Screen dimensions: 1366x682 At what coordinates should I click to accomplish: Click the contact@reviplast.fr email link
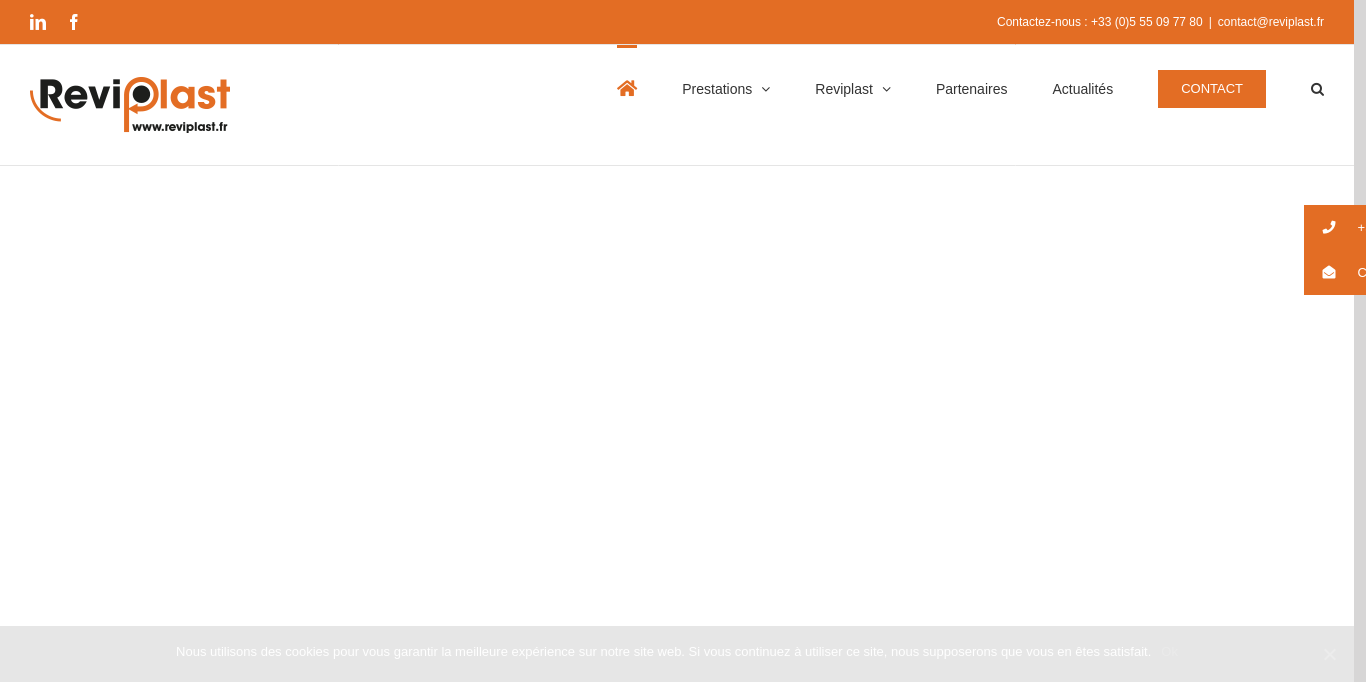(1271, 22)
